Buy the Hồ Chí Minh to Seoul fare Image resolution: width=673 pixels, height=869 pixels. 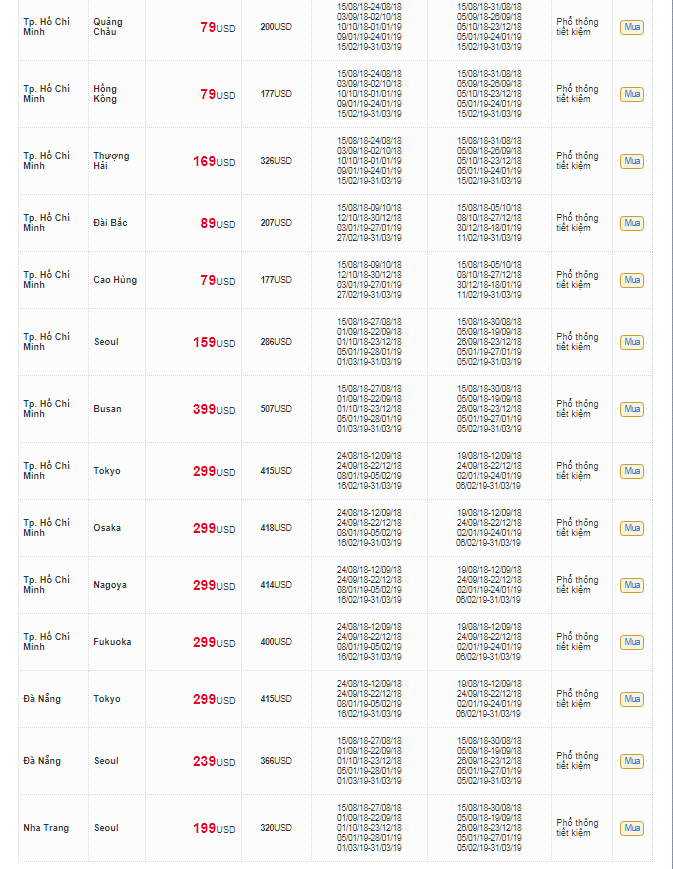[x=631, y=342]
